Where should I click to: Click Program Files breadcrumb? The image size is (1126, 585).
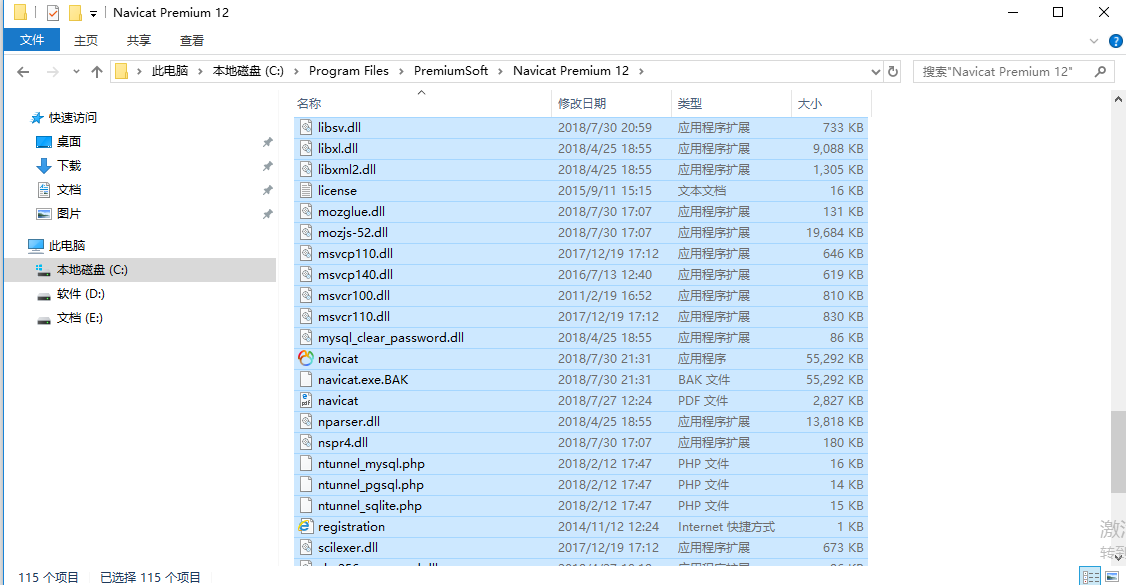(x=348, y=70)
